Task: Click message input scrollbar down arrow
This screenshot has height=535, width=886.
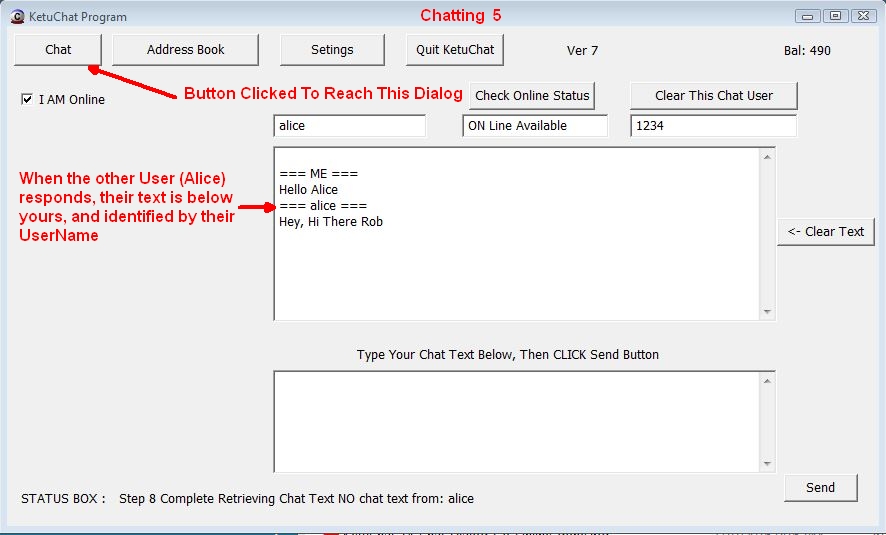Action: [x=767, y=464]
